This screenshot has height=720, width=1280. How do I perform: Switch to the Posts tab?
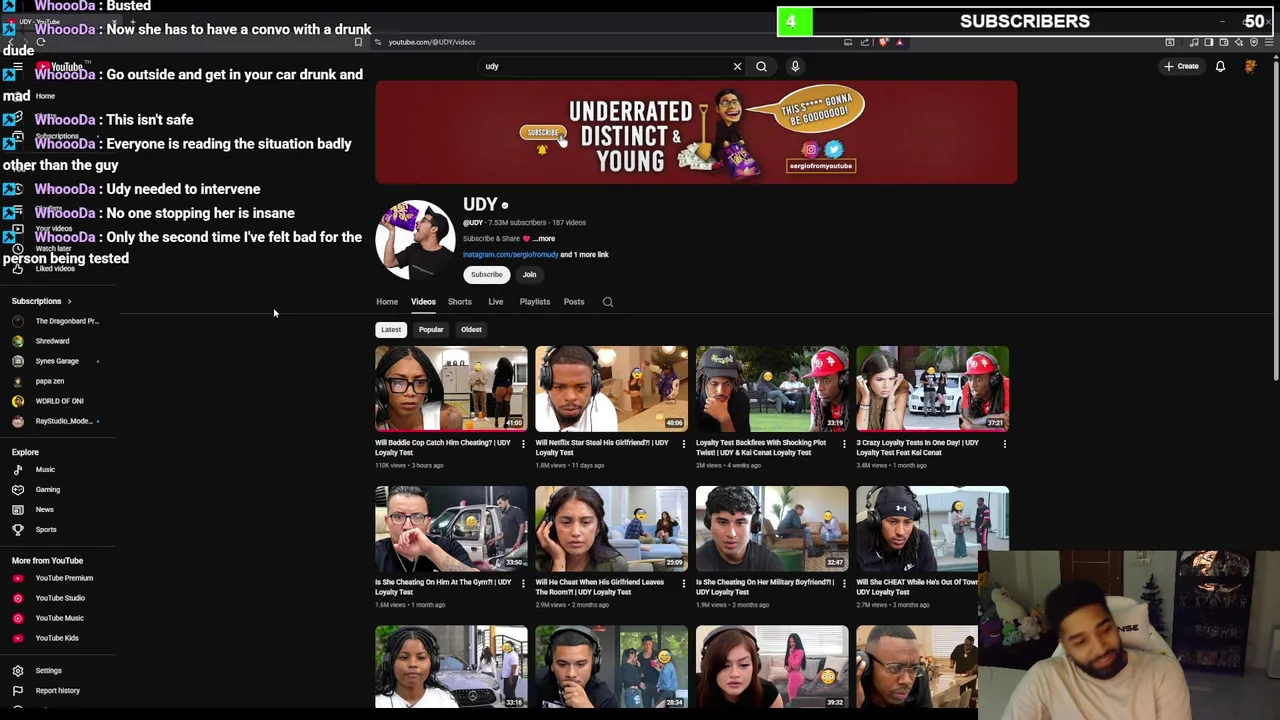574,302
